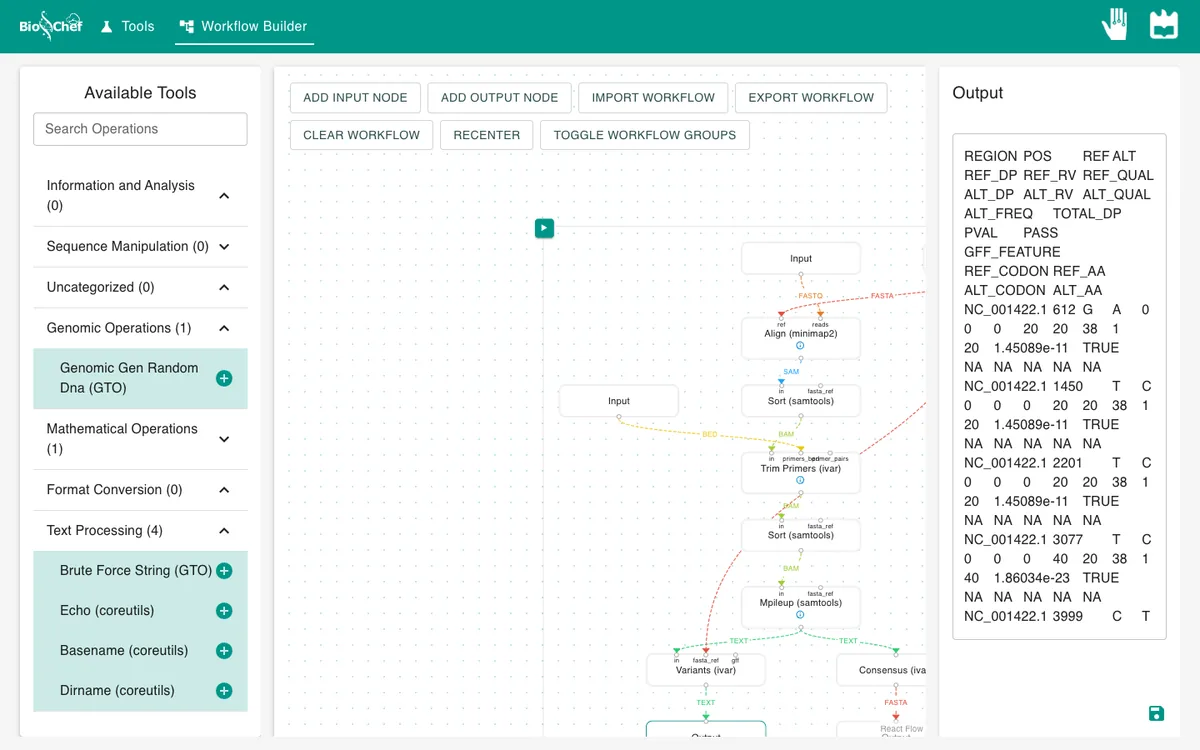
Task: Toggle workflow groups
Action: [x=644, y=135]
